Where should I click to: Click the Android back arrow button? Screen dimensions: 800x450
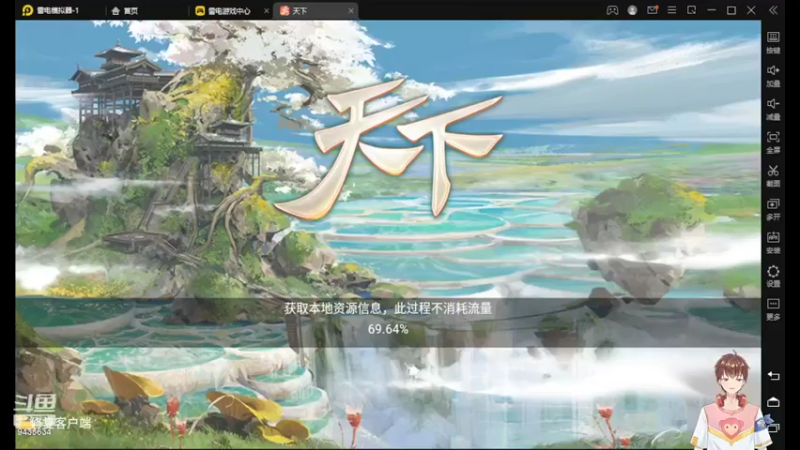[773, 376]
